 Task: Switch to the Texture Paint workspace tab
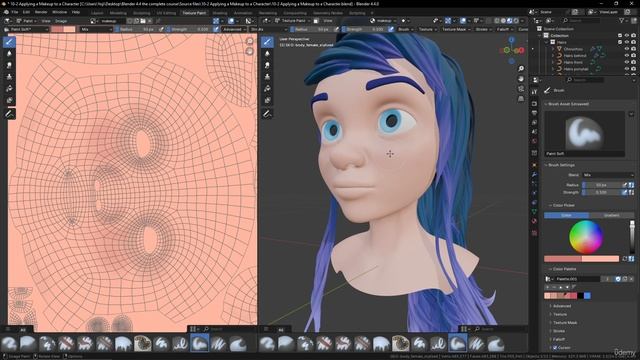click(x=194, y=13)
